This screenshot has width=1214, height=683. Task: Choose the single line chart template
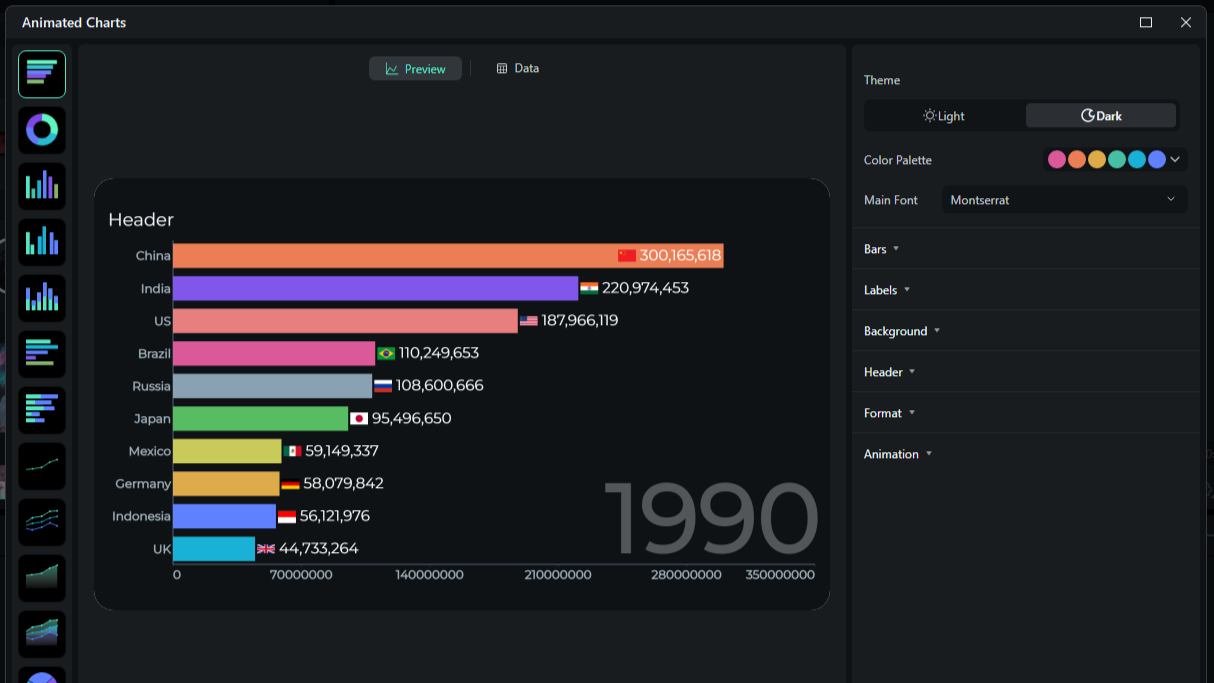tap(42, 466)
